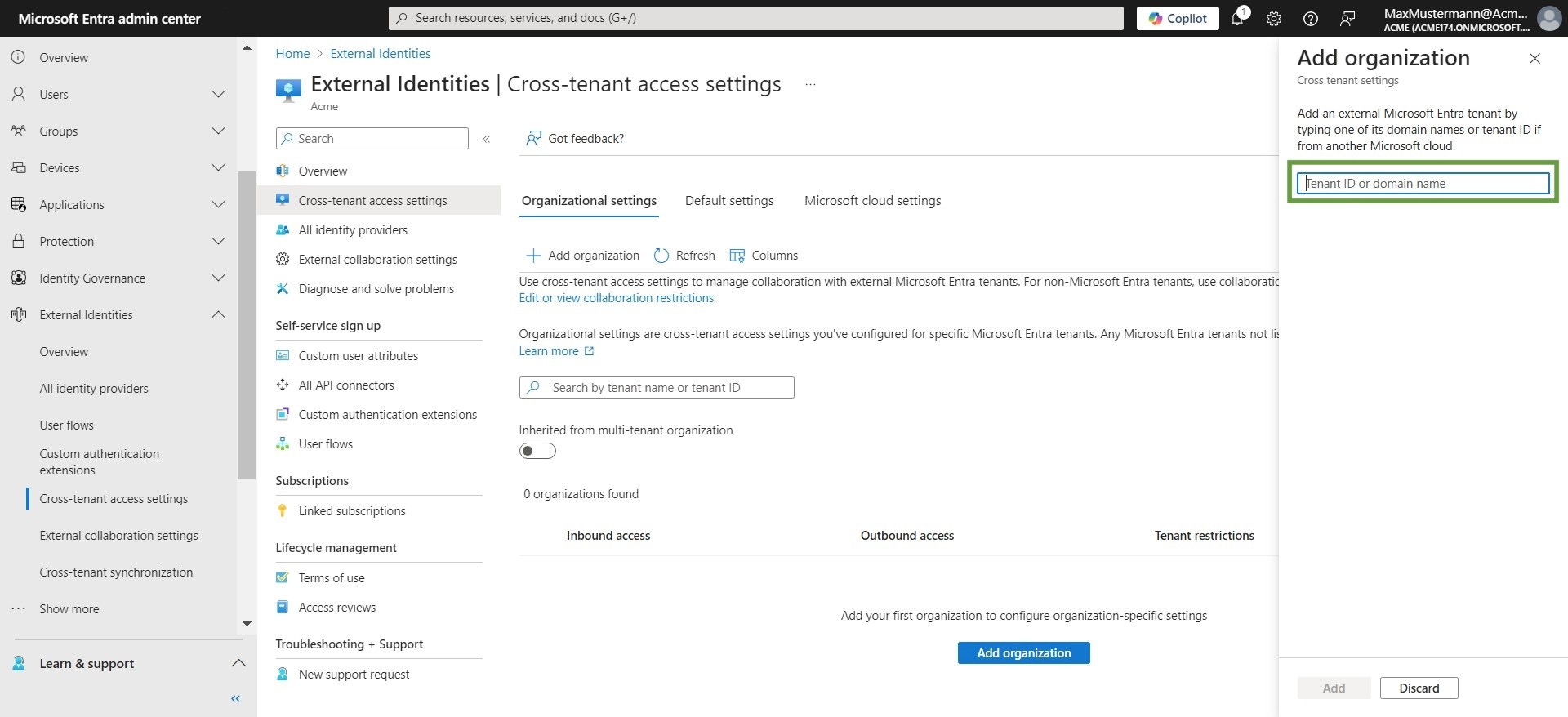Collapse the blade menu with double chevron
Viewport: 1568px width, 717px height.
tap(486, 139)
